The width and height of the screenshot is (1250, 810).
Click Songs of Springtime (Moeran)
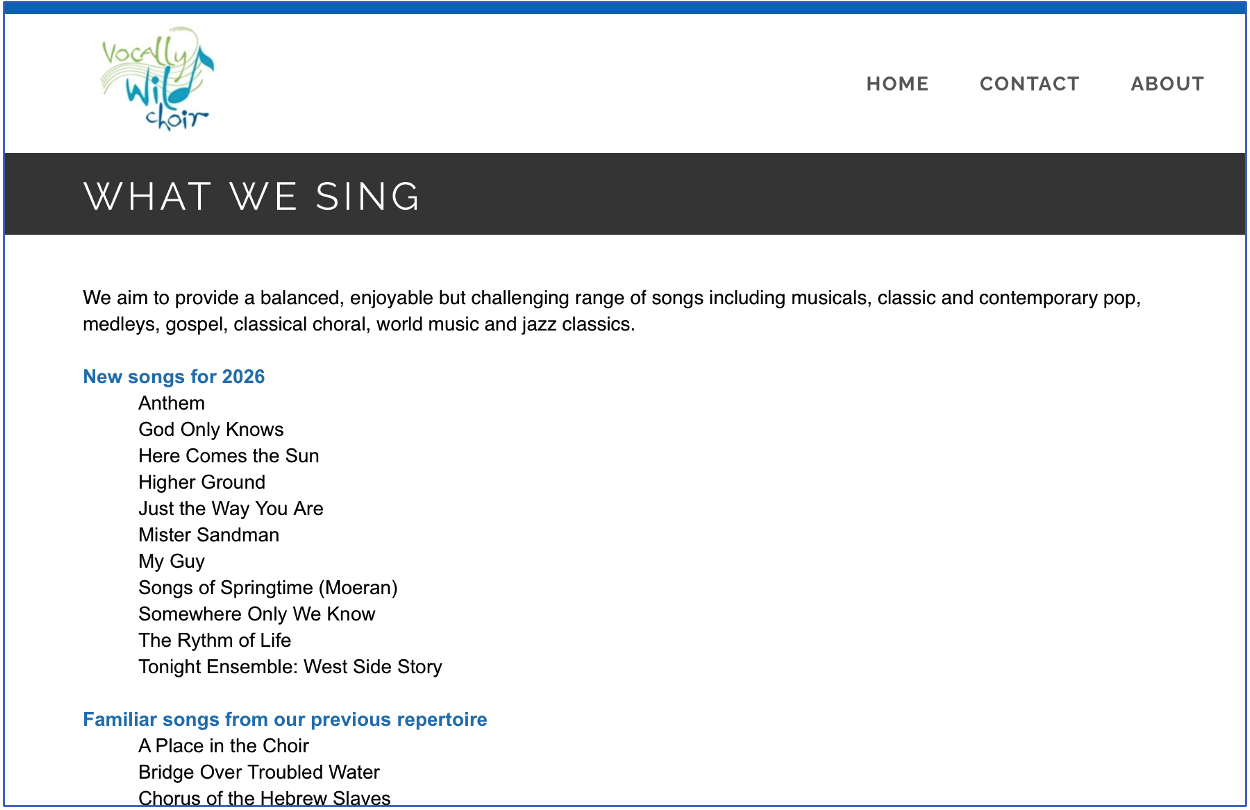click(268, 588)
